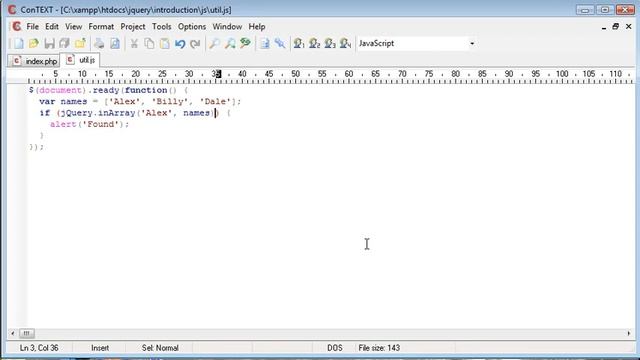Screen dimensions: 640x360
Task: Paste with the clipboard icon
Action: (164, 43)
